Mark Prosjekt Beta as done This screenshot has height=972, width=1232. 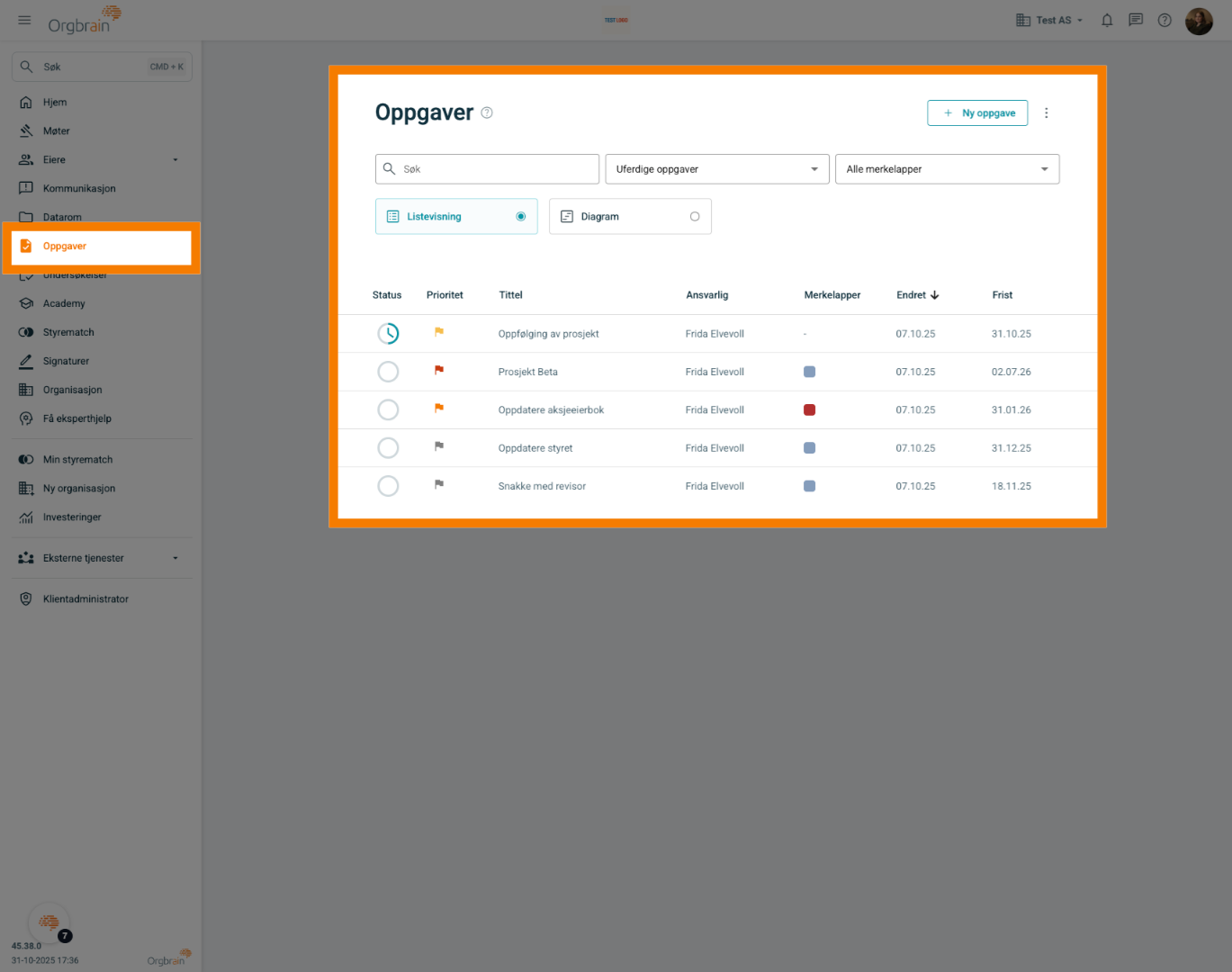388,372
